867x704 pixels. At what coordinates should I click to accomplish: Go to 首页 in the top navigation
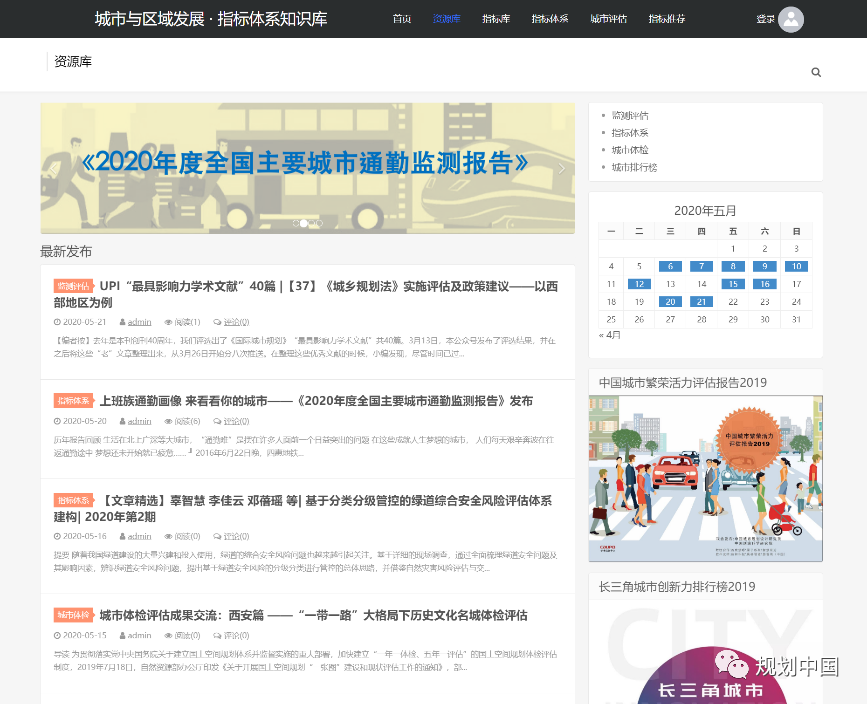(x=401, y=19)
